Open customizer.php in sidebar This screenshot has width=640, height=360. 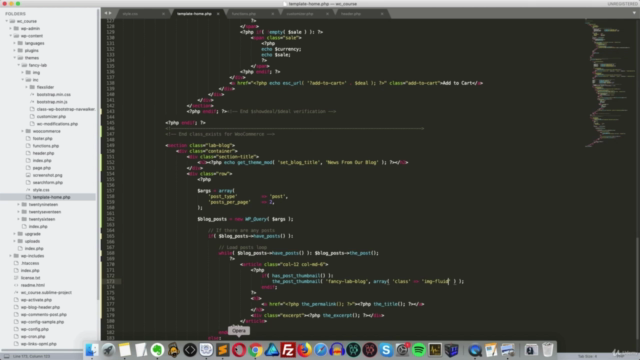coord(51,117)
